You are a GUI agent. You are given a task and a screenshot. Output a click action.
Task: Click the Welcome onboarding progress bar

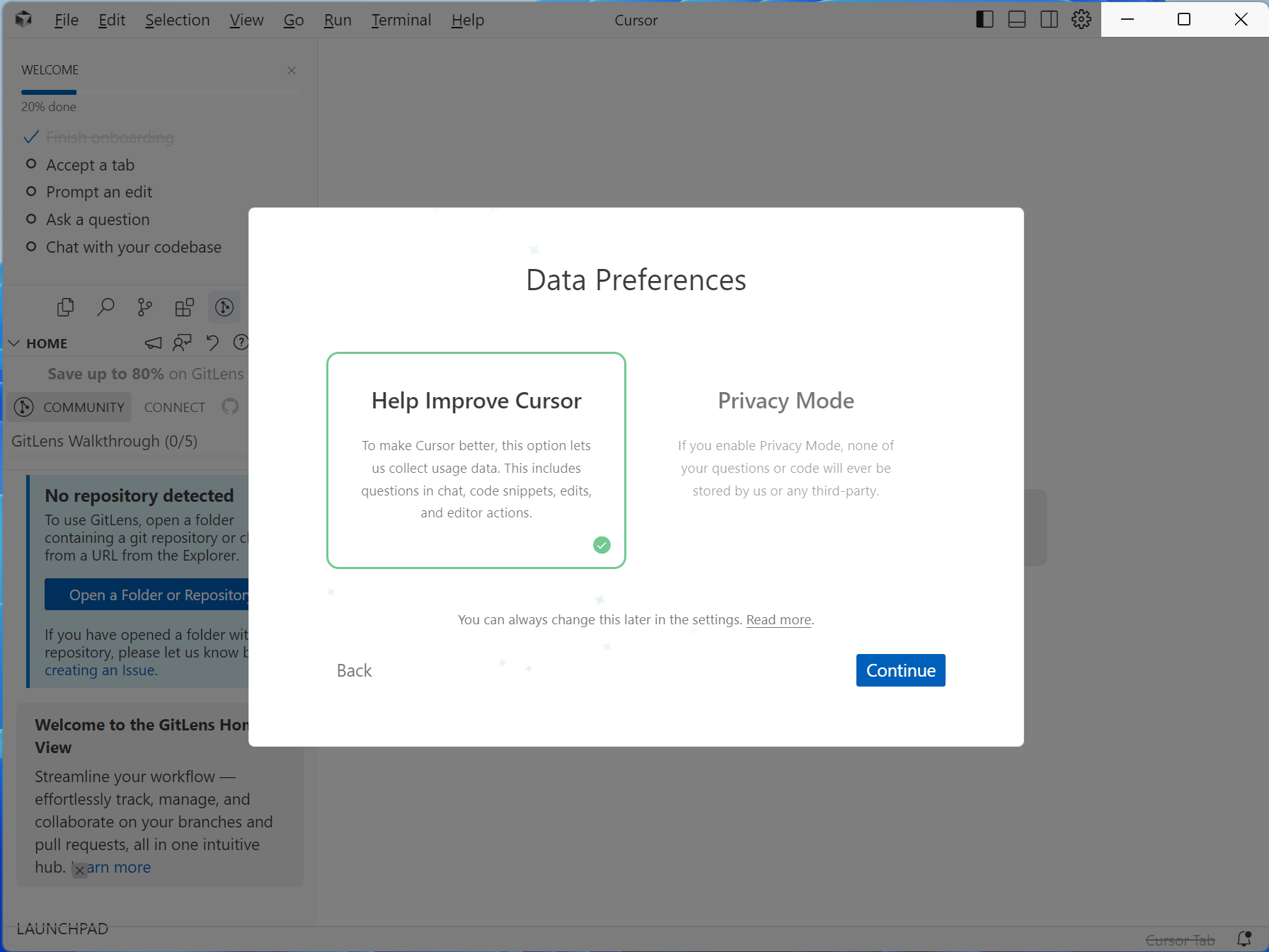coord(159,92)
